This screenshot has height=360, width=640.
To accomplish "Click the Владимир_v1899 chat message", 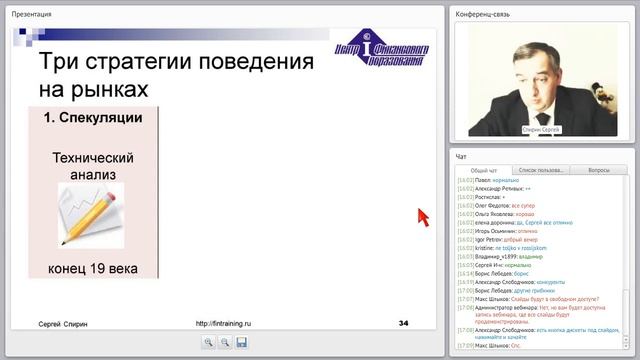I will [500, 257].
